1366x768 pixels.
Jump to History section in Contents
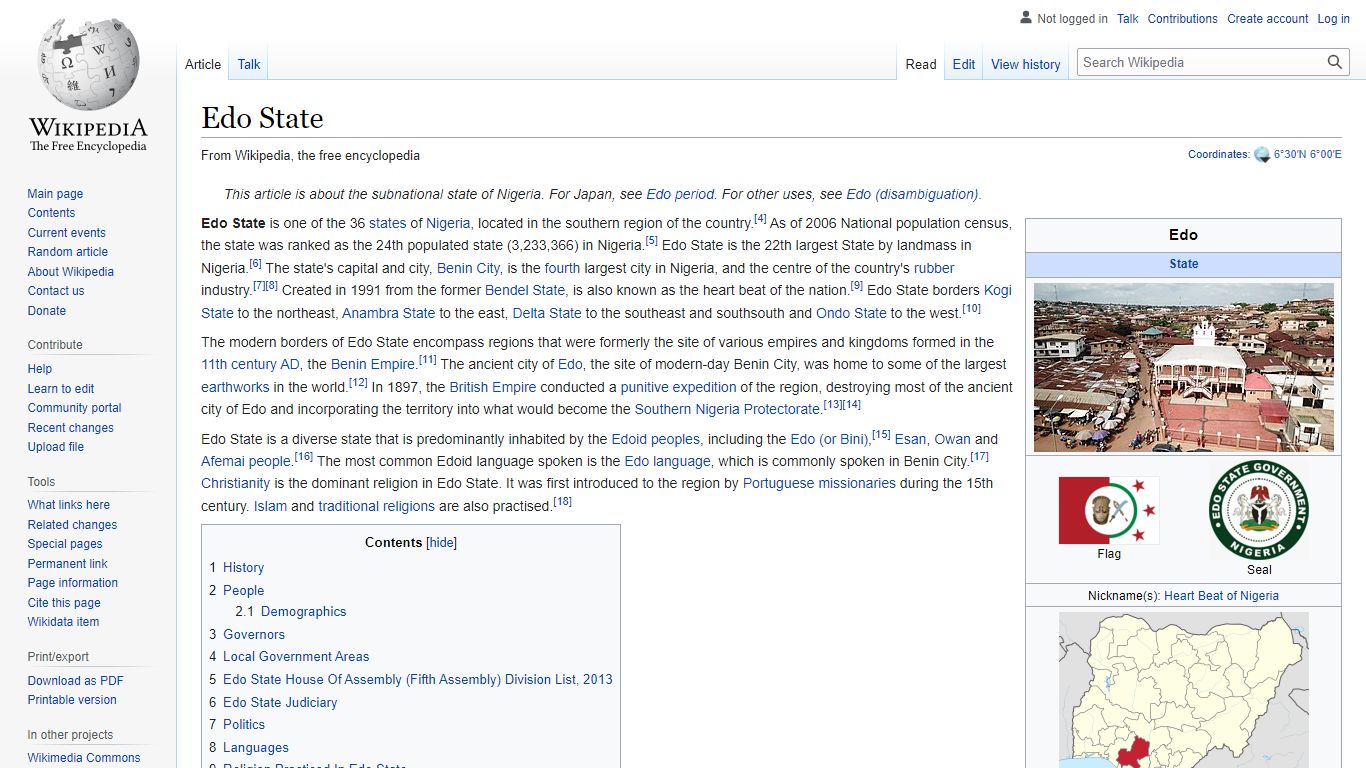point(243,567)
